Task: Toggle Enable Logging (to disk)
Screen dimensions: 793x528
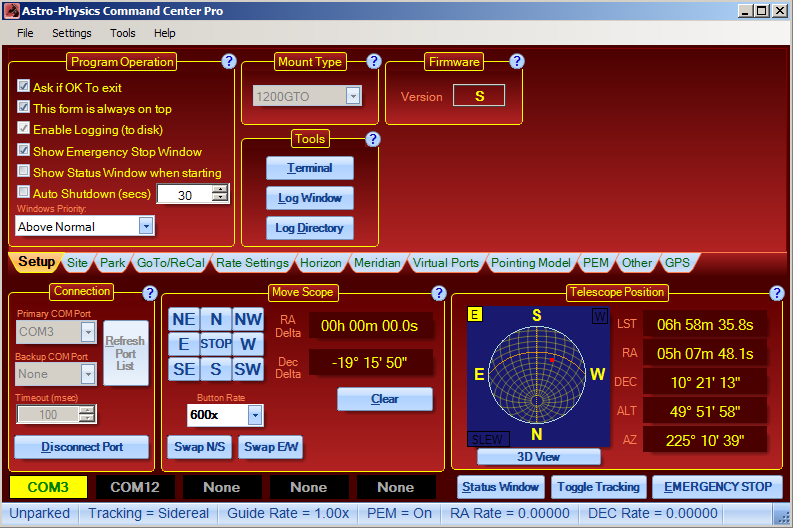Action: [x=23, y=128]
